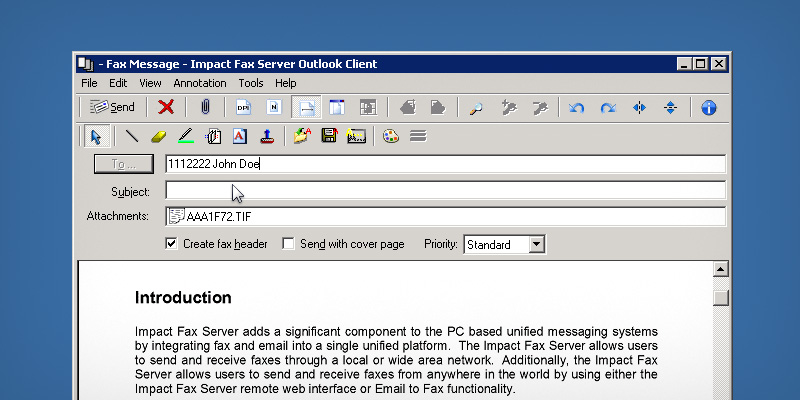The image size is (800, 400).
Task: Click the paperclip attach file icon
Action: (x=204, y=107)
